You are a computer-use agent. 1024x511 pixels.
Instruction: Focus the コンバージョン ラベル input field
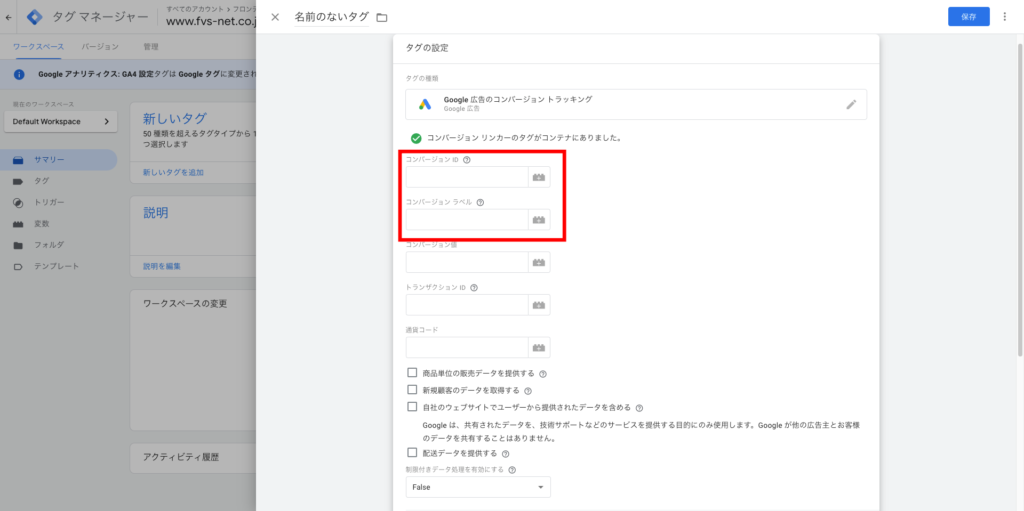tap(467, 220)
